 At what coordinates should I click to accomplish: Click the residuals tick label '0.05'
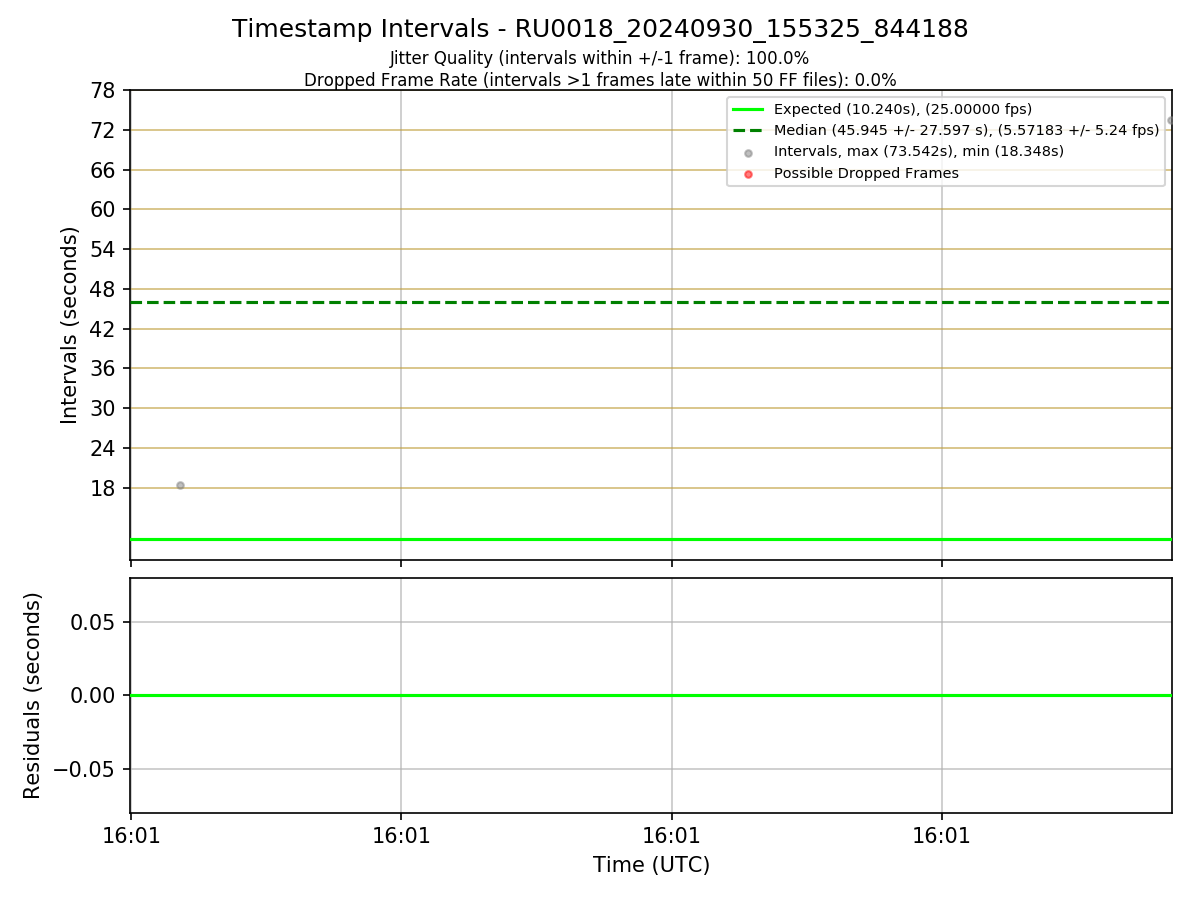point(95,622)
